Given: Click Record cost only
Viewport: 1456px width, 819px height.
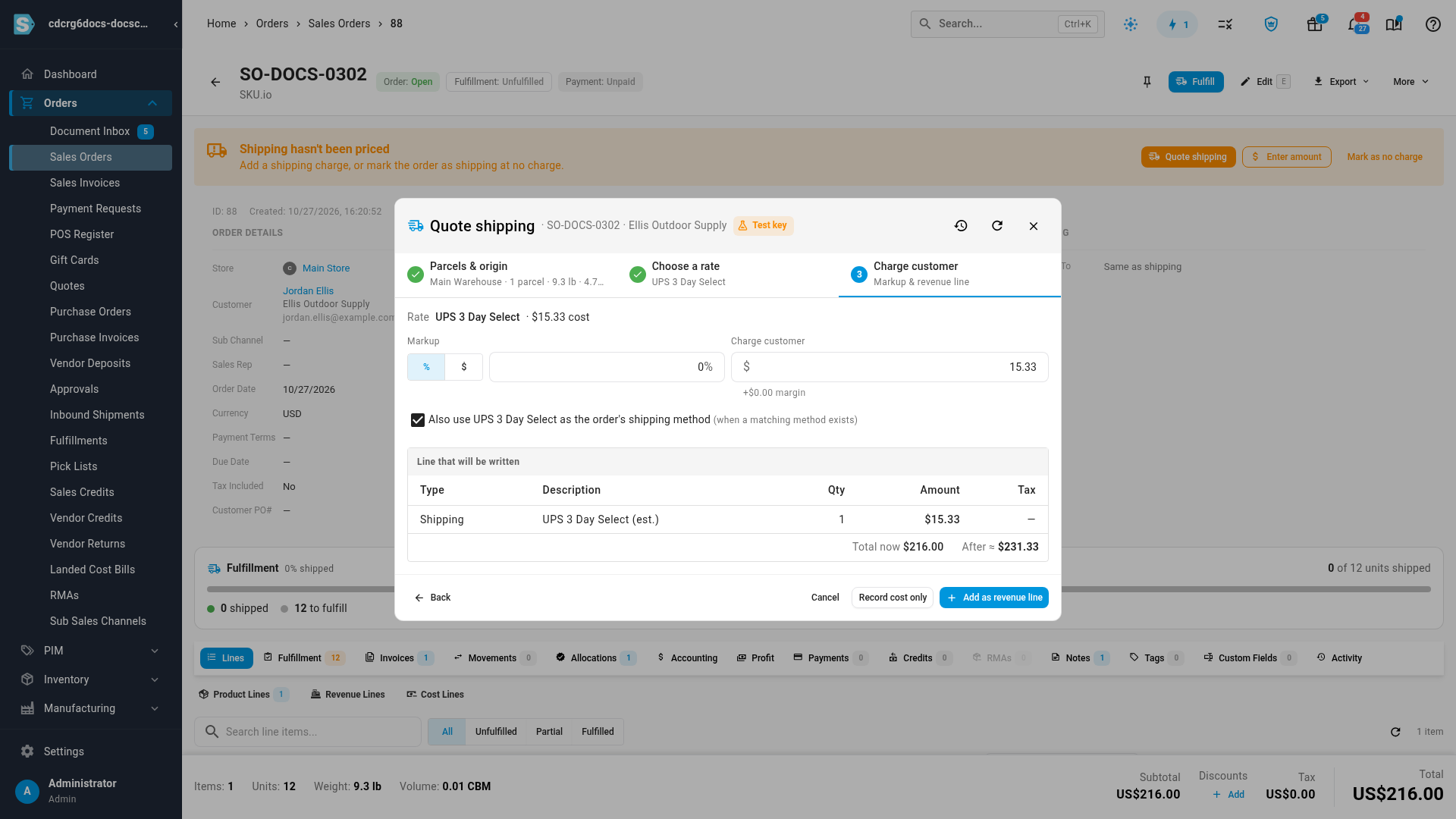Looking at the screenshot, I should (893, 598).
